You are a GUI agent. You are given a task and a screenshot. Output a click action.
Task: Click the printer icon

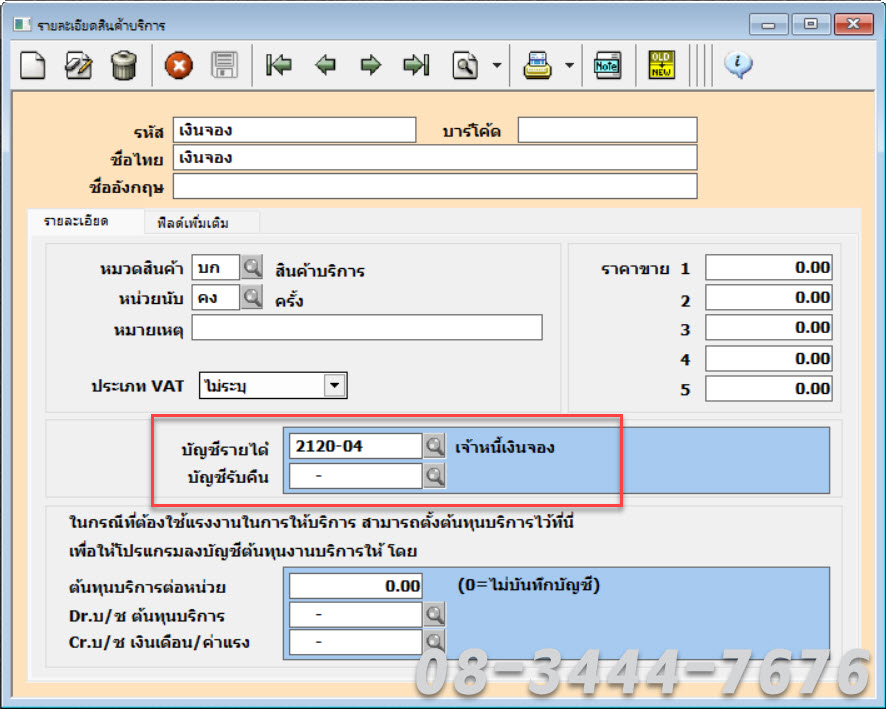point(537,65)
